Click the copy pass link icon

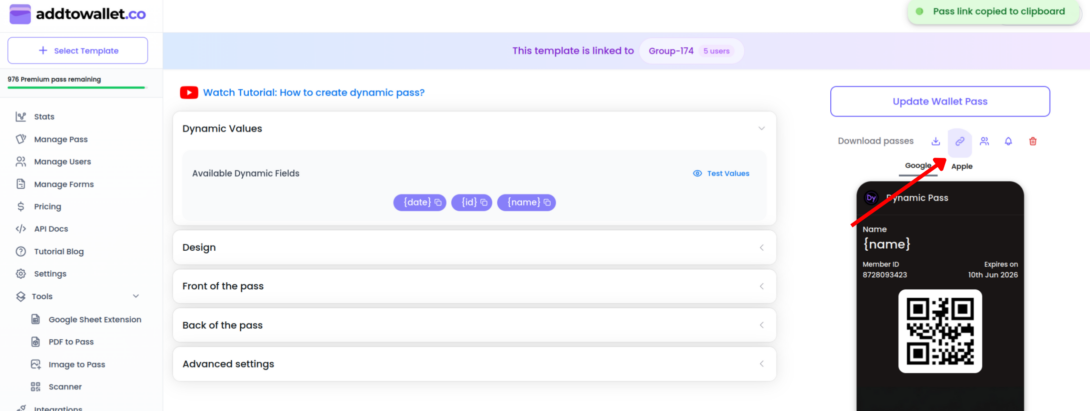point(959,141)
